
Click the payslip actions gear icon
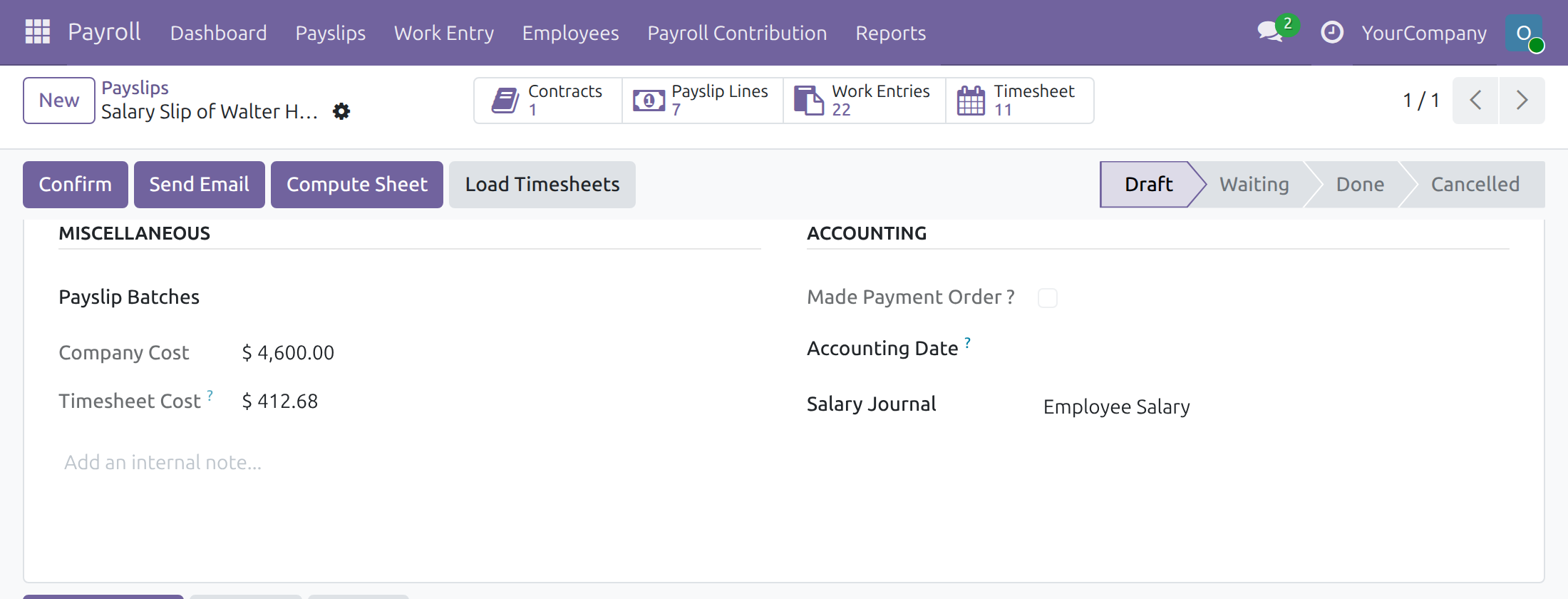pos(341,112)
